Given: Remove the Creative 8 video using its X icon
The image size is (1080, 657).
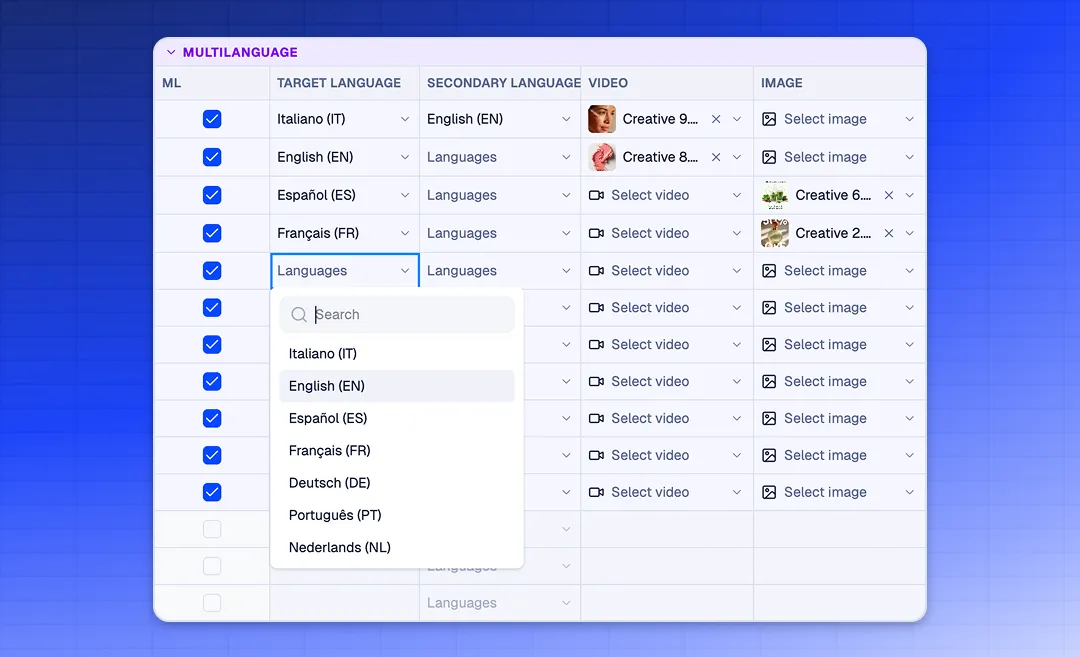Looking at the screenshot, I should click(716, 157).
